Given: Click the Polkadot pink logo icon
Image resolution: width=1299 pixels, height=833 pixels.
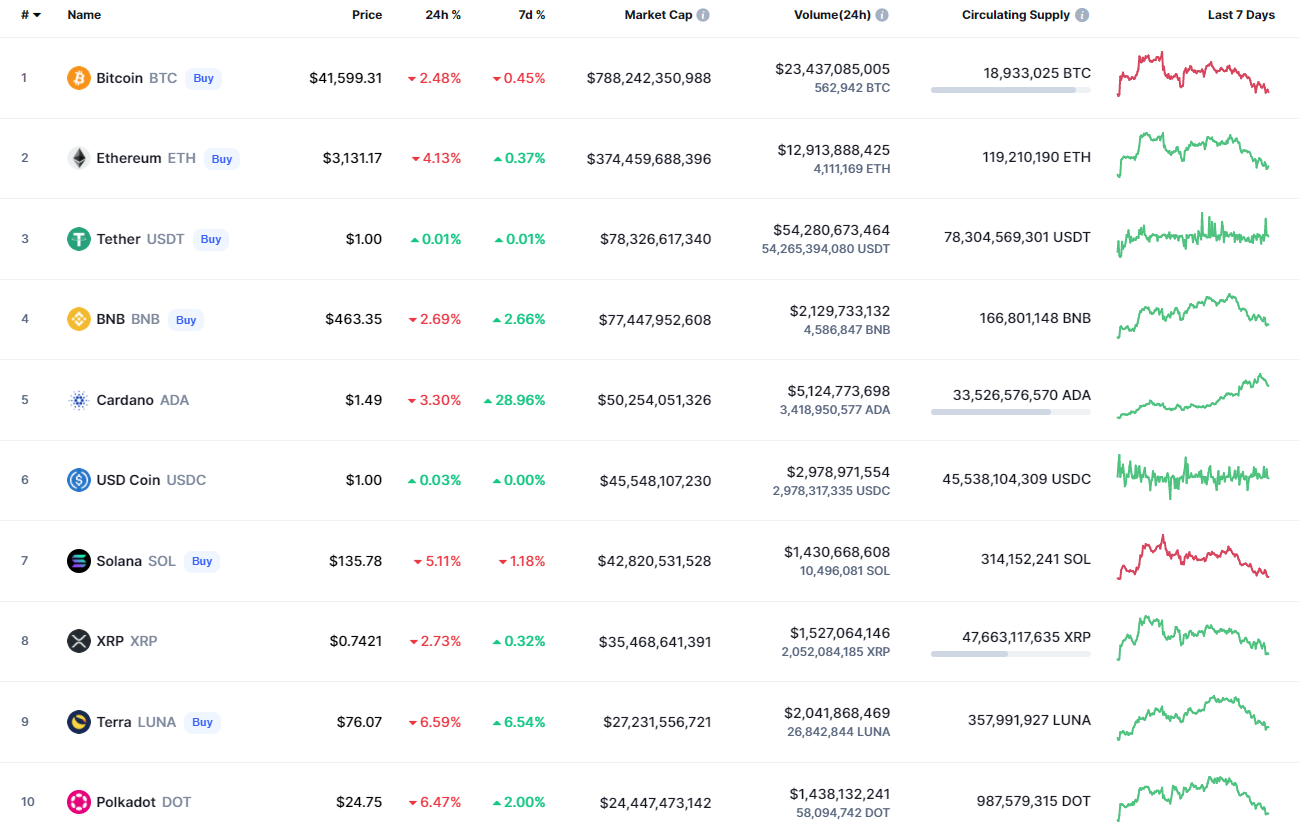Looking at the screenshot, I should (78, 802).
